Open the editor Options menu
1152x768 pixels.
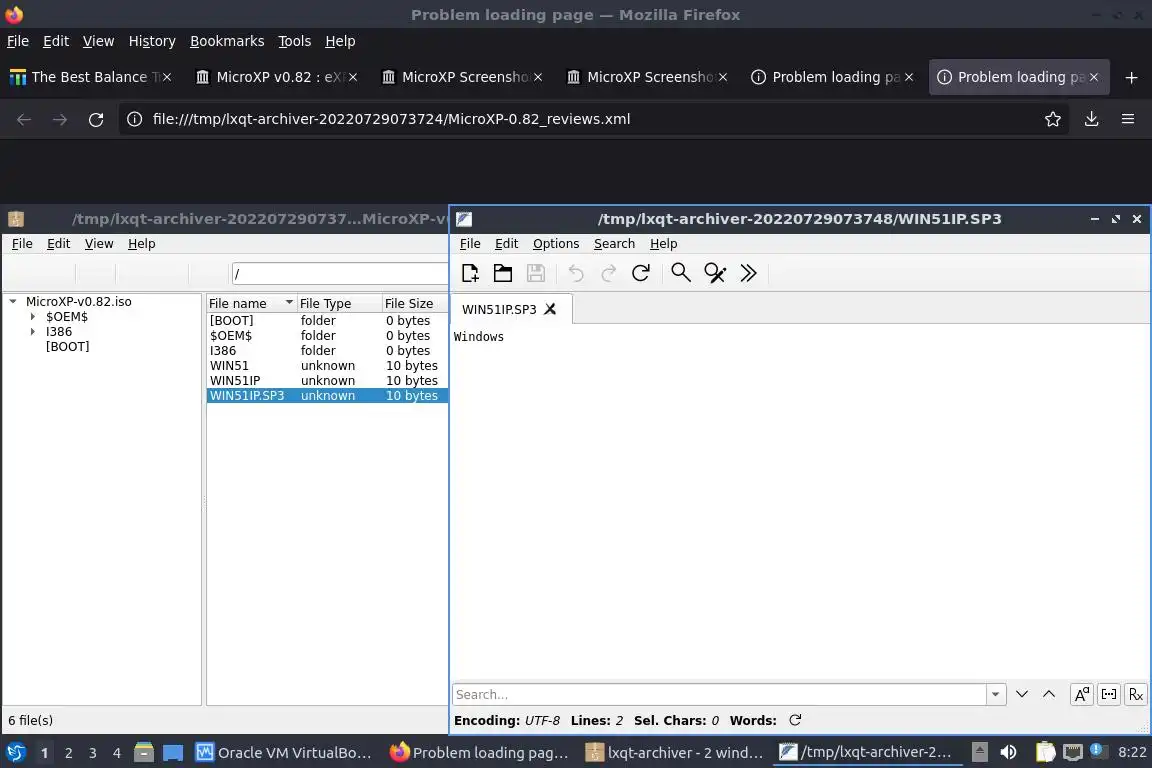(556, 244)
